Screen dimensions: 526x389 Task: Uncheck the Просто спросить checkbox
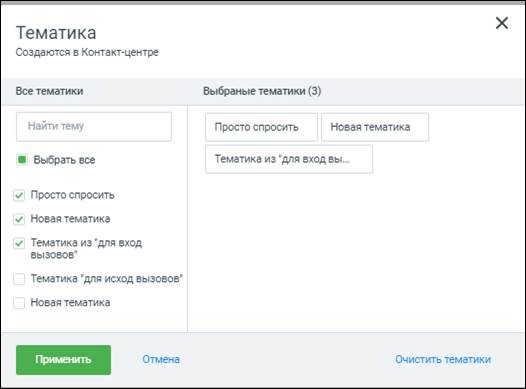(x=19, y=195)
